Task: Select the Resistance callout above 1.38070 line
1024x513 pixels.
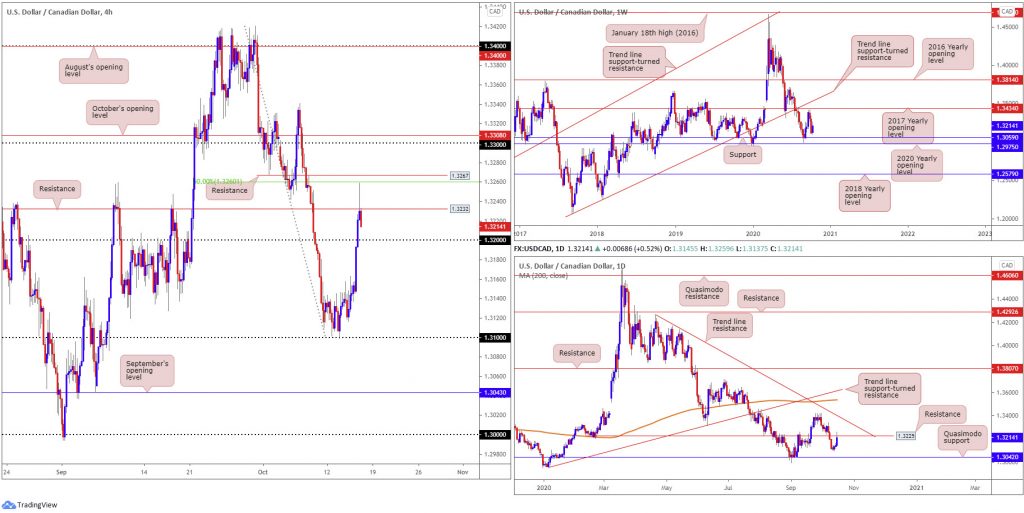Action: click(577, 353)
